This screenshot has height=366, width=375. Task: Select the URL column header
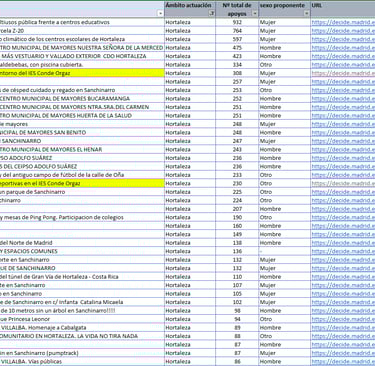343,9
